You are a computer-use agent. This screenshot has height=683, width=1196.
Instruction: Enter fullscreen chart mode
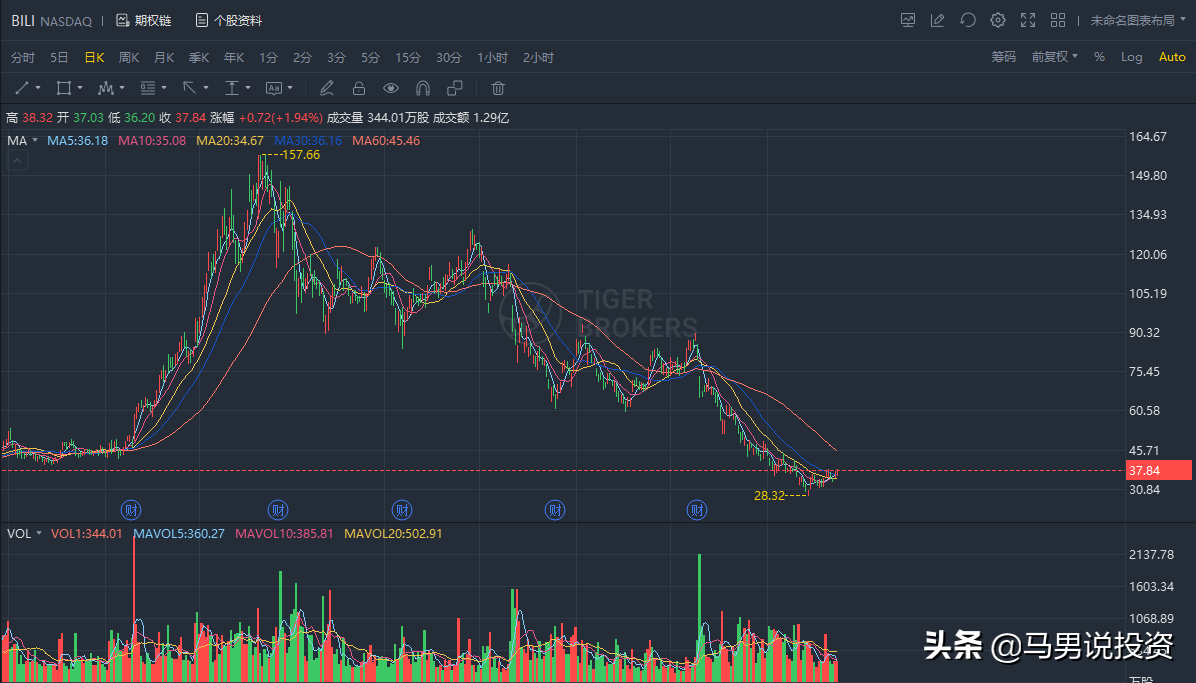point(1028,21)
